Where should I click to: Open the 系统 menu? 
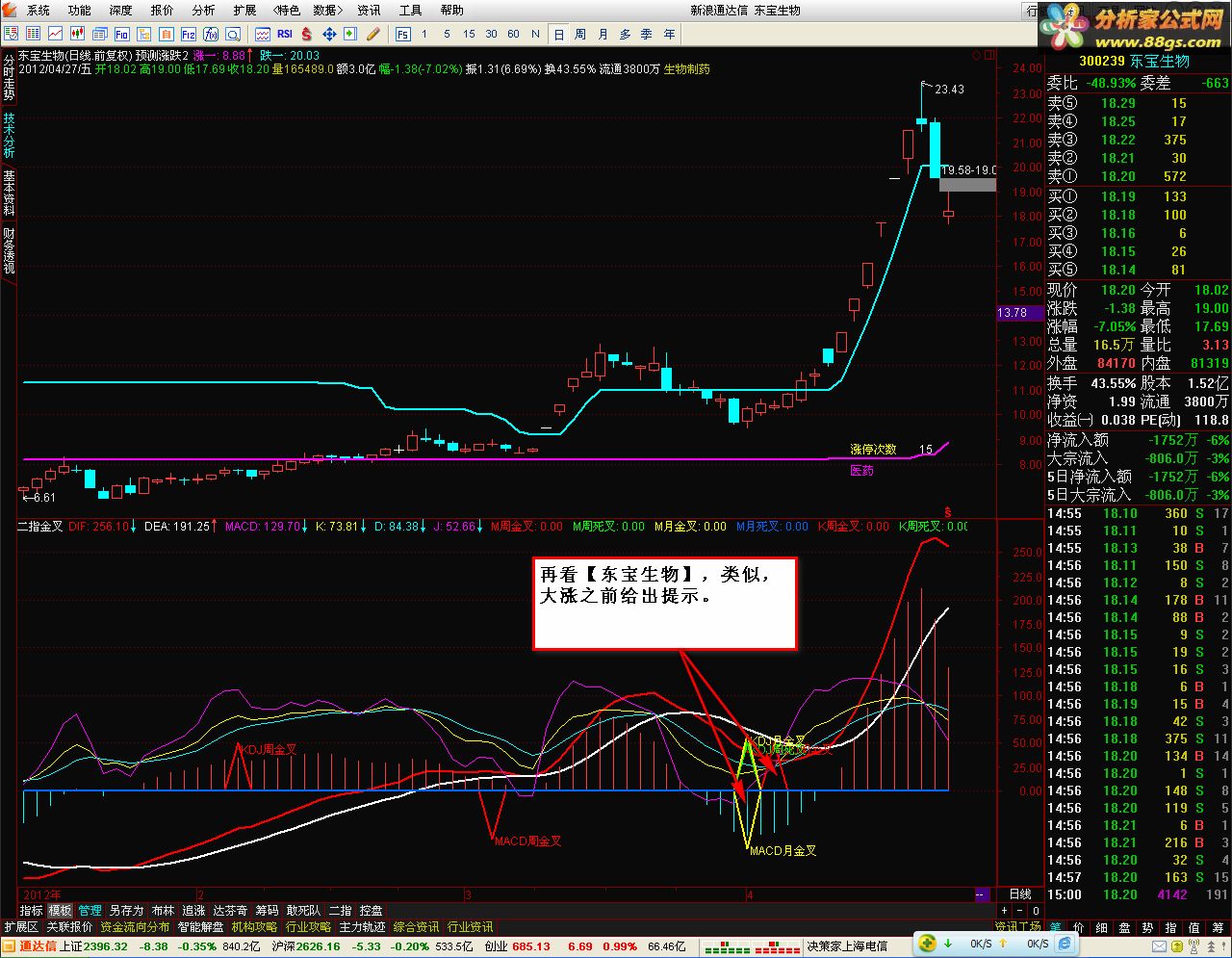(38, 11)
